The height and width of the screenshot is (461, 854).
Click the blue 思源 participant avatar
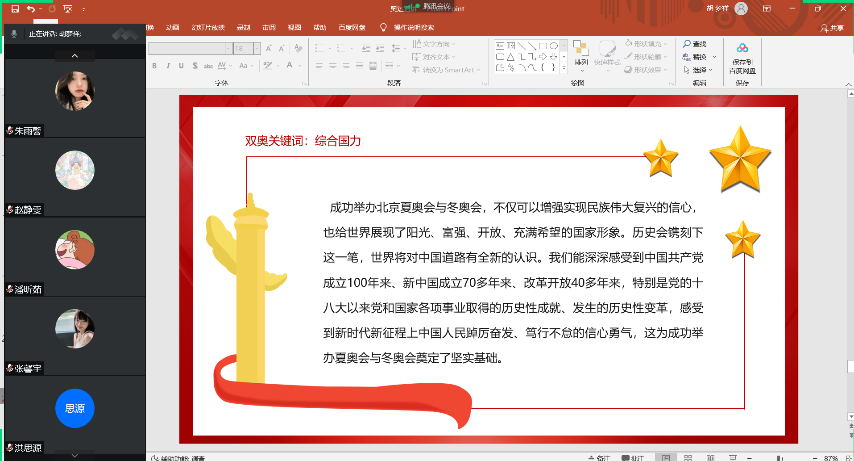[x=75, y=408]
